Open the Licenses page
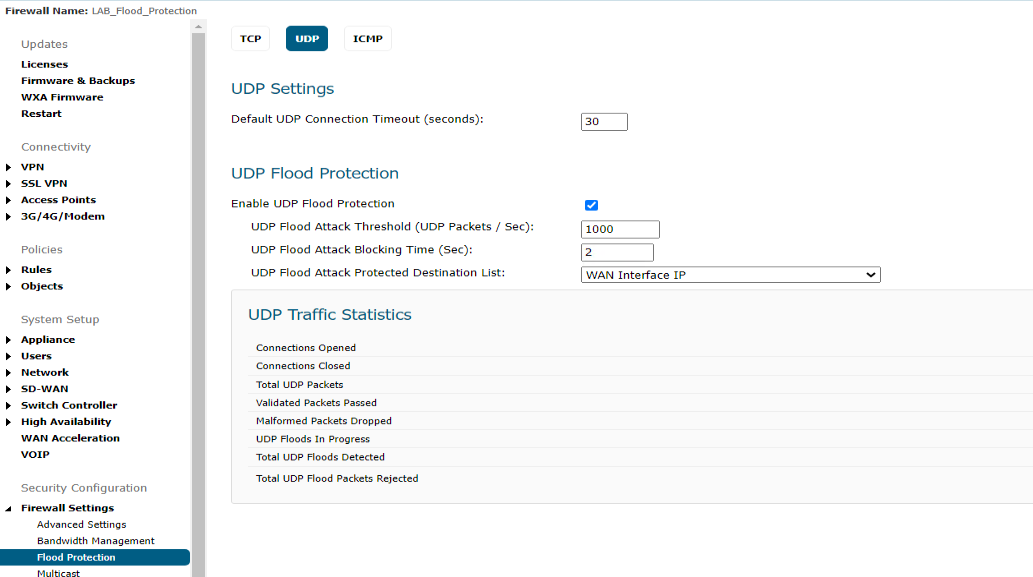 click(44, 65)
